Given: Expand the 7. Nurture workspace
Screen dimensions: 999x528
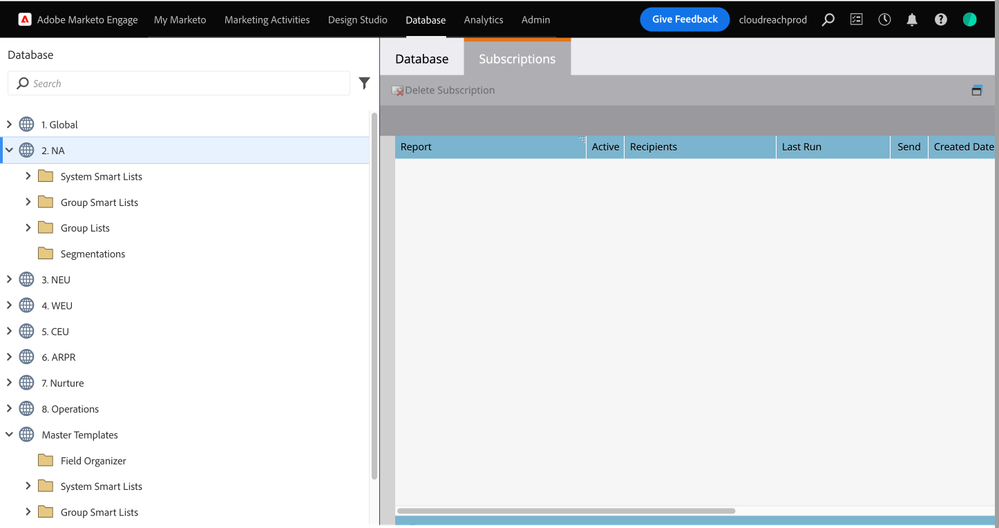Looking at the screenshot, I should [10, 383].
